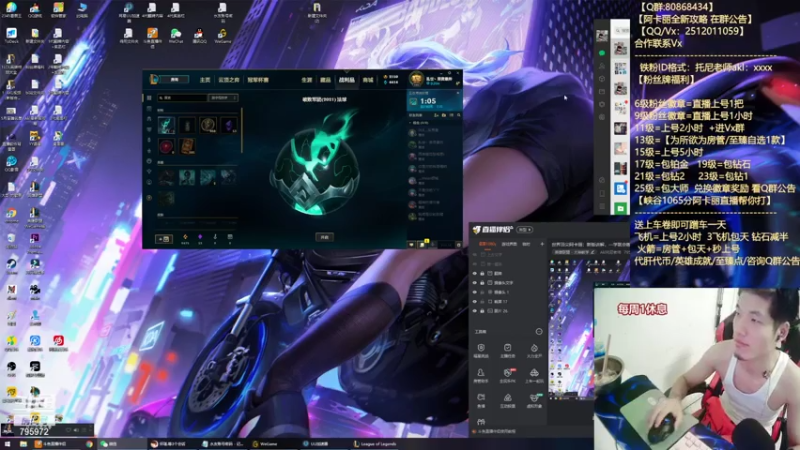Click the all-loot grid category icon

pos(149,97)
